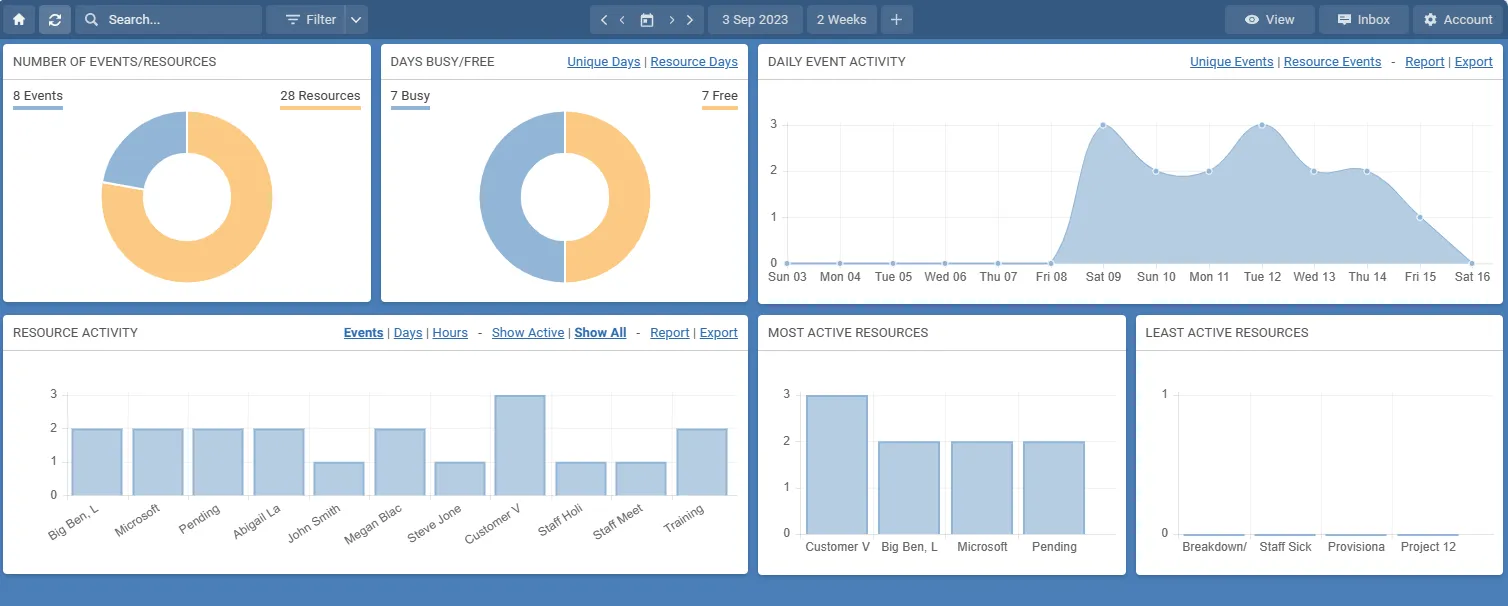The image size is (1508, 606).
Task: Click the blue Busy half of donut
Action: click(502, 197)
